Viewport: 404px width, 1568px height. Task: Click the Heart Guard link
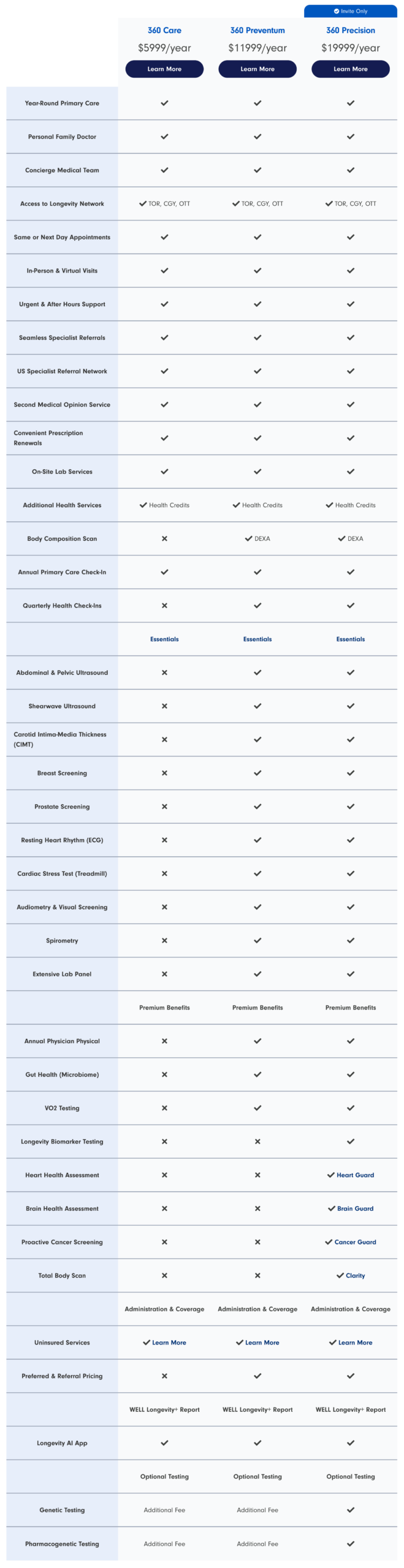pos(355,1175)
